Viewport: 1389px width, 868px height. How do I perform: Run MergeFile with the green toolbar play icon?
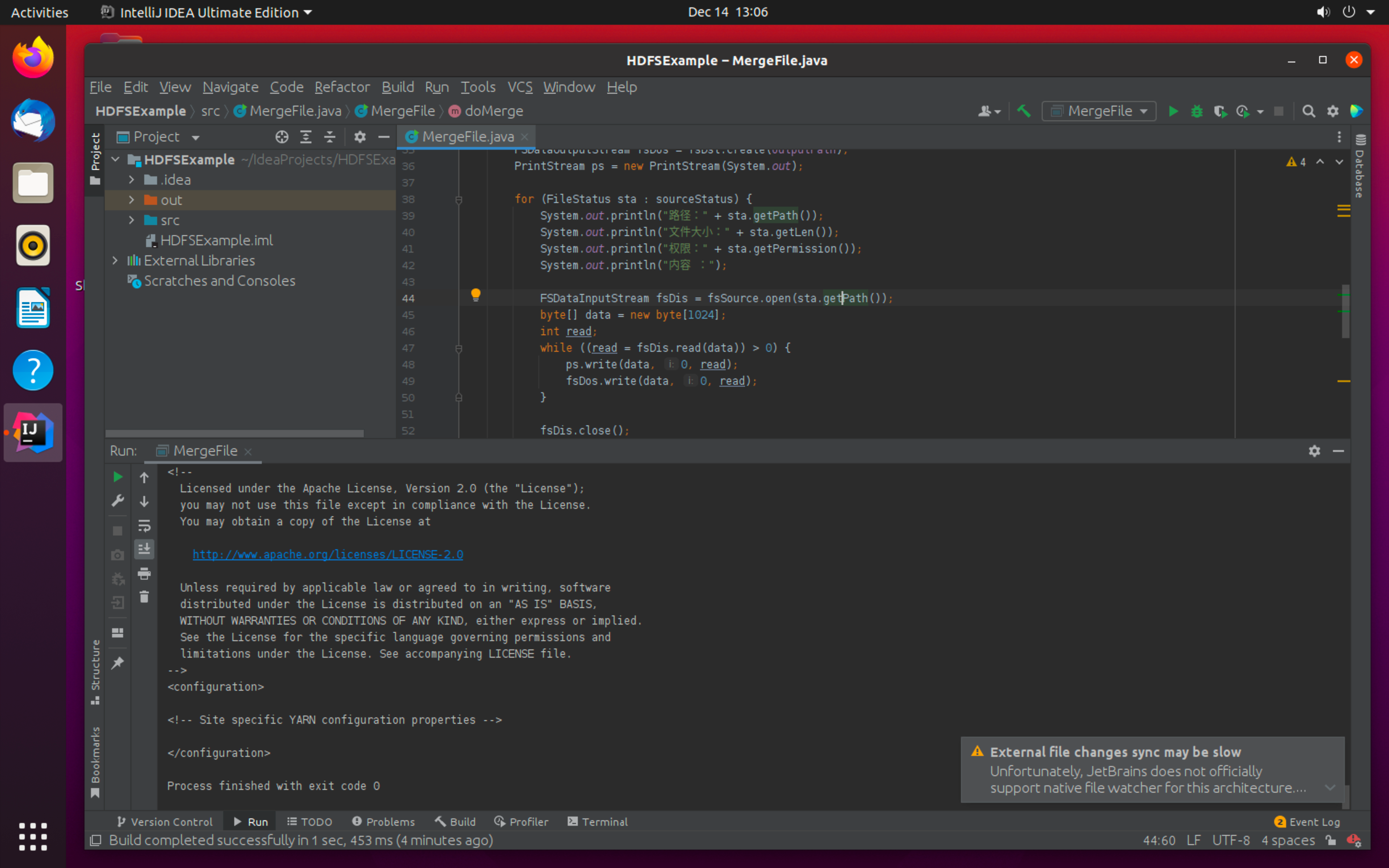point(1173,111)
